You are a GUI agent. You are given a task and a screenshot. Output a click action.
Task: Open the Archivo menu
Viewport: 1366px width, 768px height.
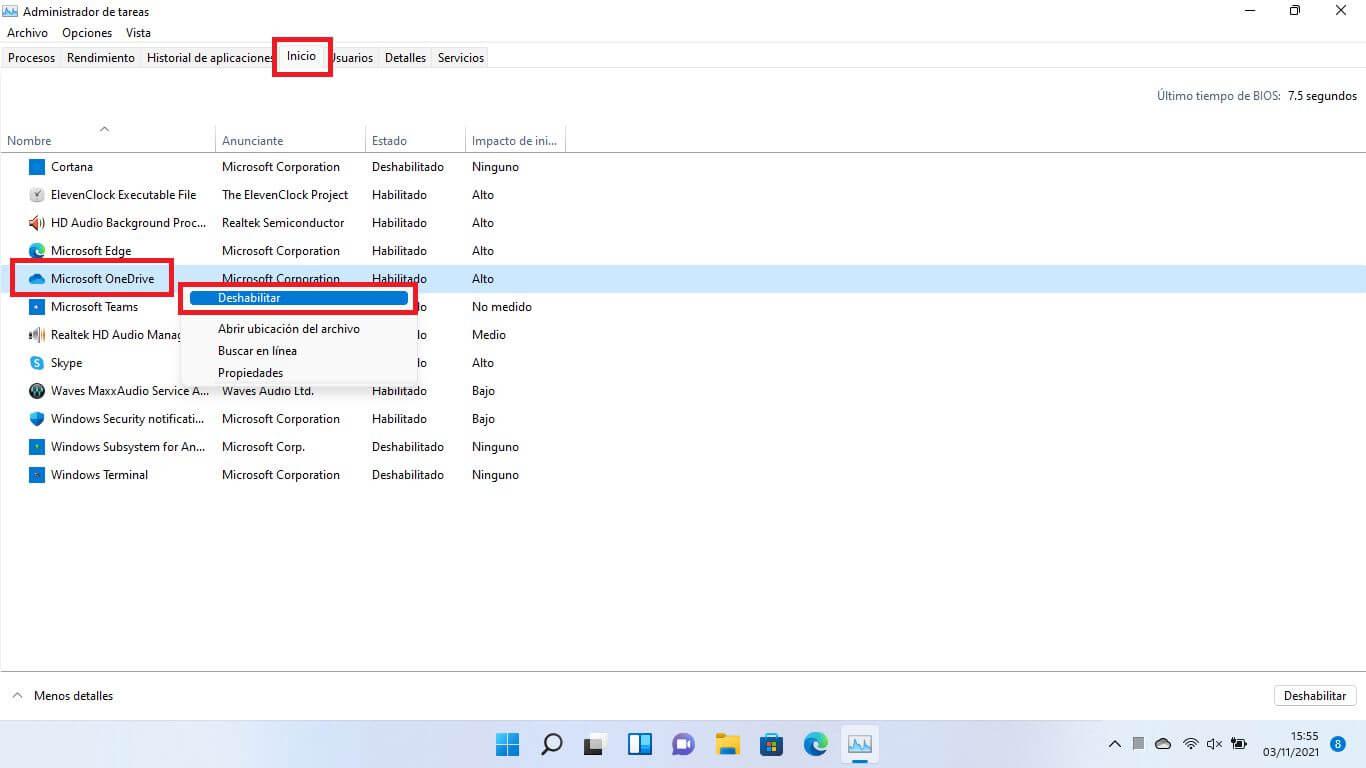point(27,33)
